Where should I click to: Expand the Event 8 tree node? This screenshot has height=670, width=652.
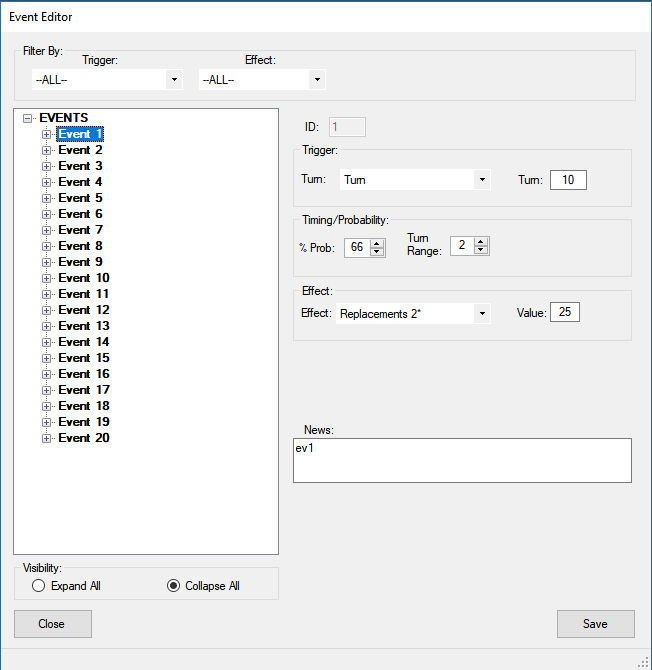point(46,246)
